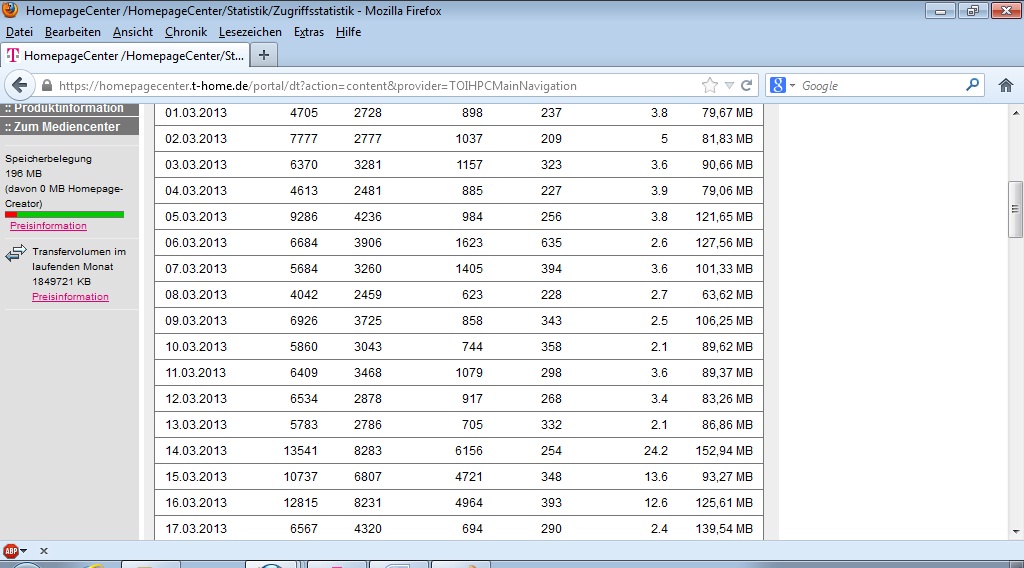Open Preisinformation link under Speicherbelegung
The width and height of the screenshot is (1024, 568).
(48, 226)
